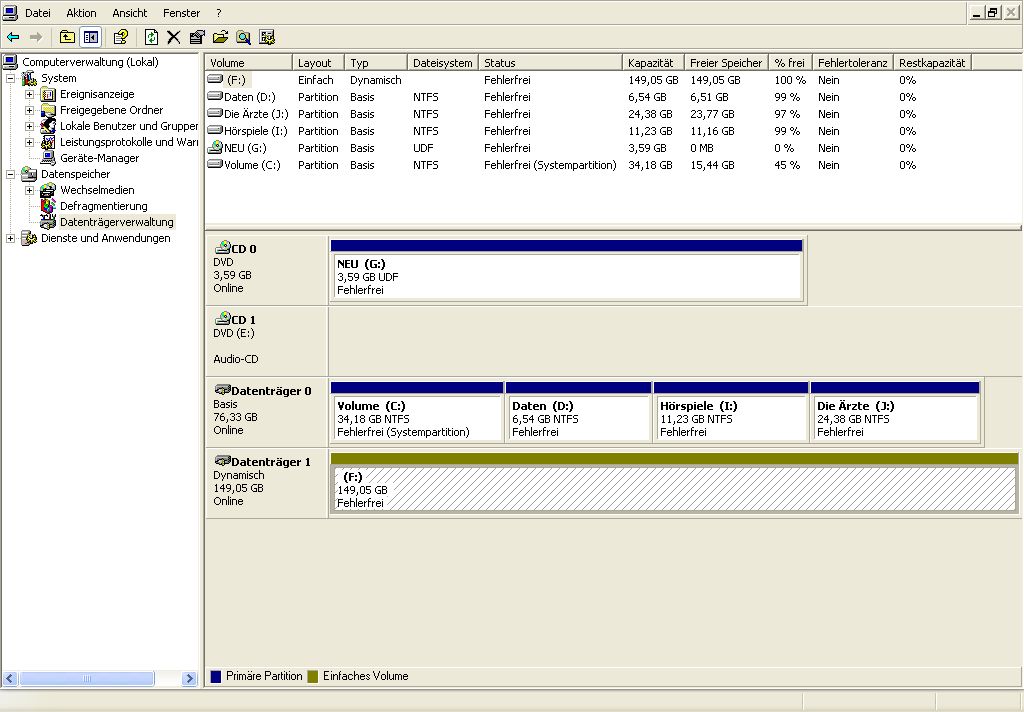Open the Aktion menu
Screen dimensions: 1024x712
coord(81,13)
